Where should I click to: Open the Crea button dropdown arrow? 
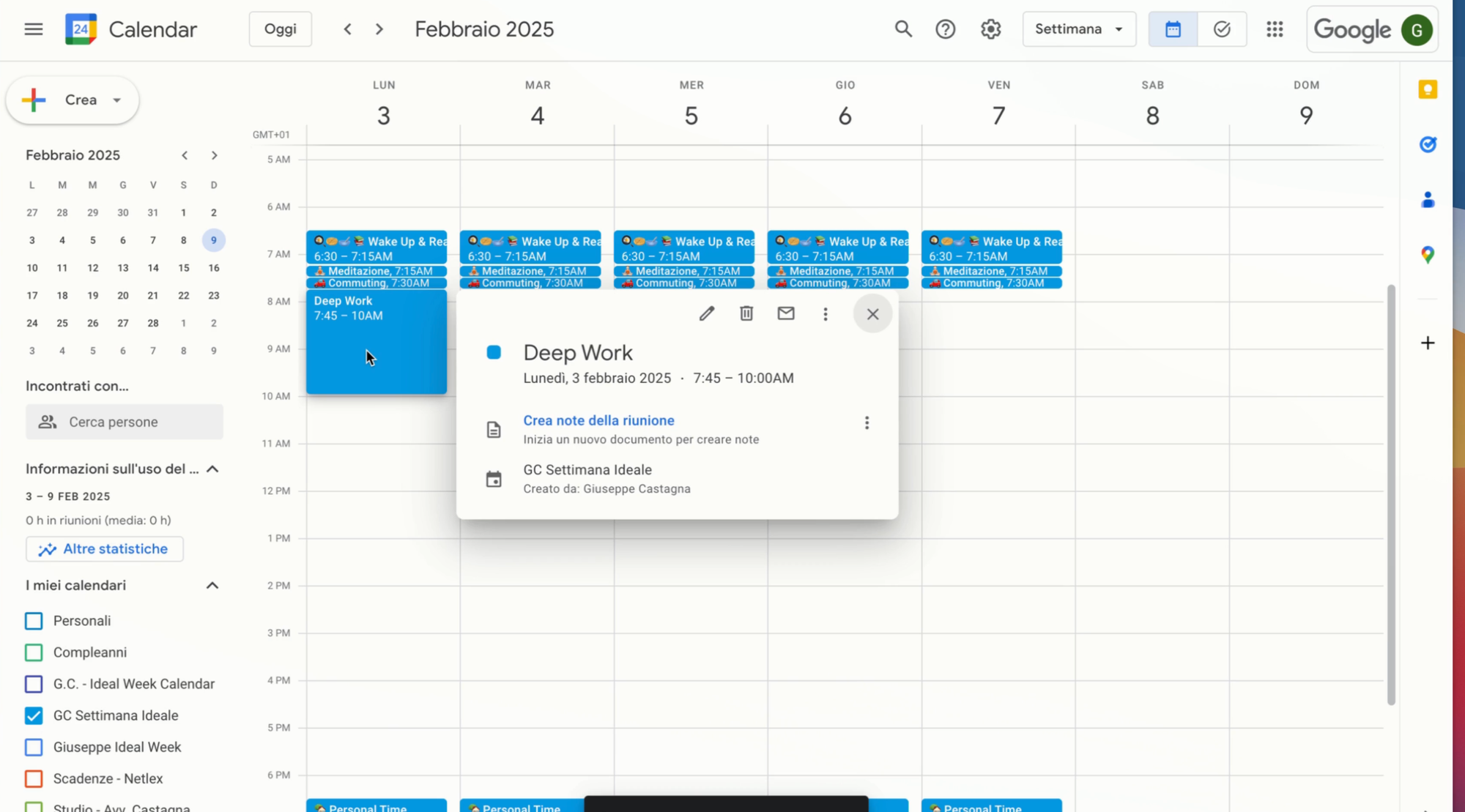[x=116, y=100]
